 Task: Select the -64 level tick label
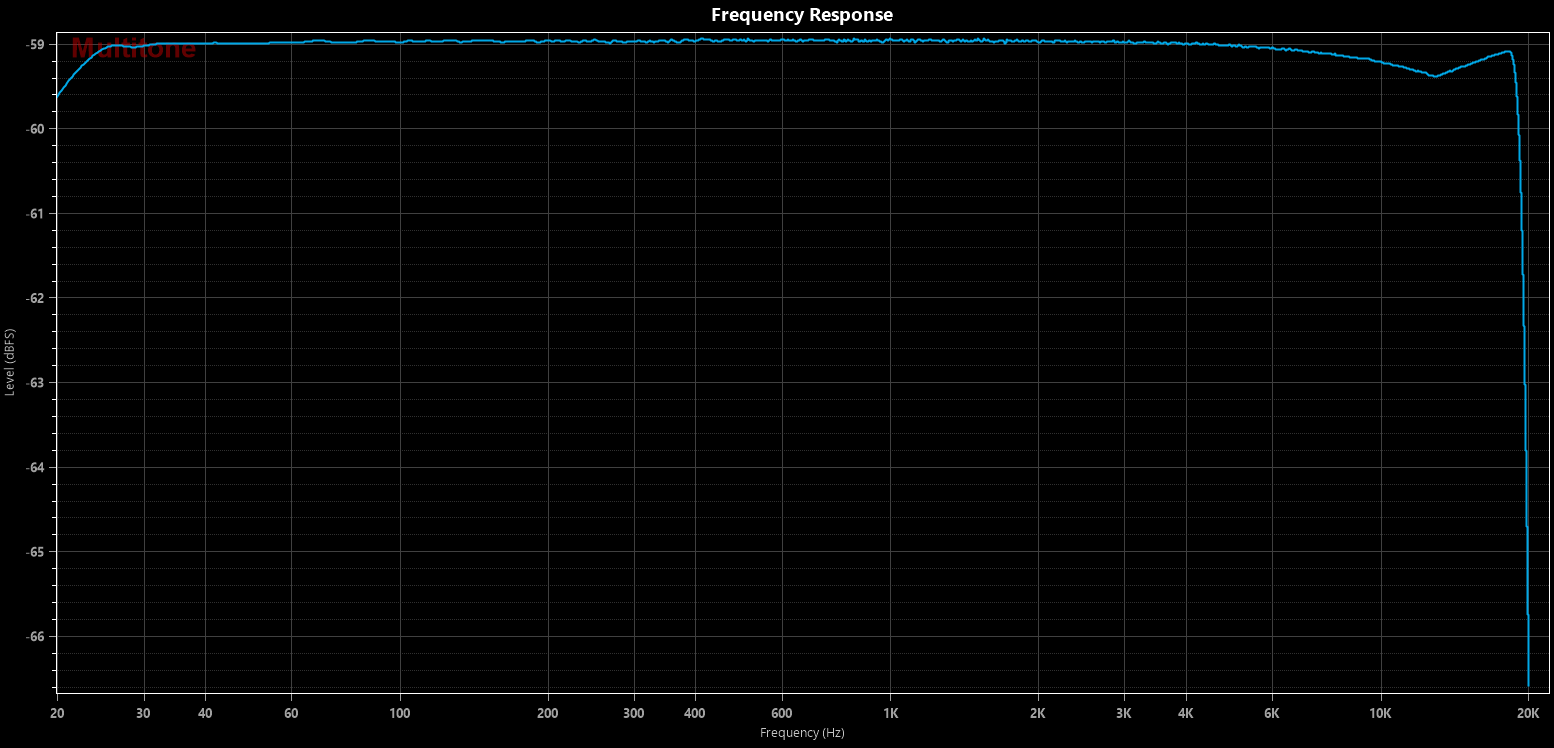click(34, 468)
